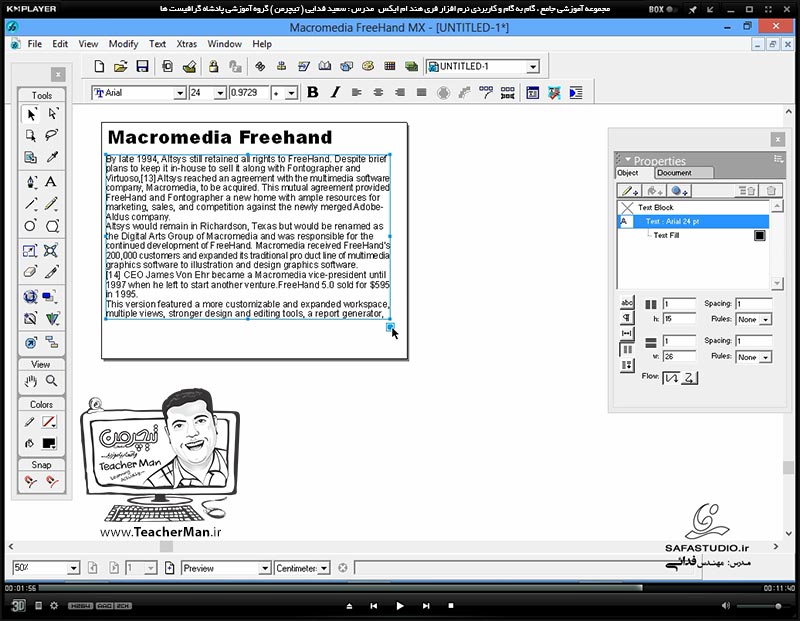Click the leading value 0.9729 field
This screenshot has height=621, width=800.
click(x=249, y=93)
